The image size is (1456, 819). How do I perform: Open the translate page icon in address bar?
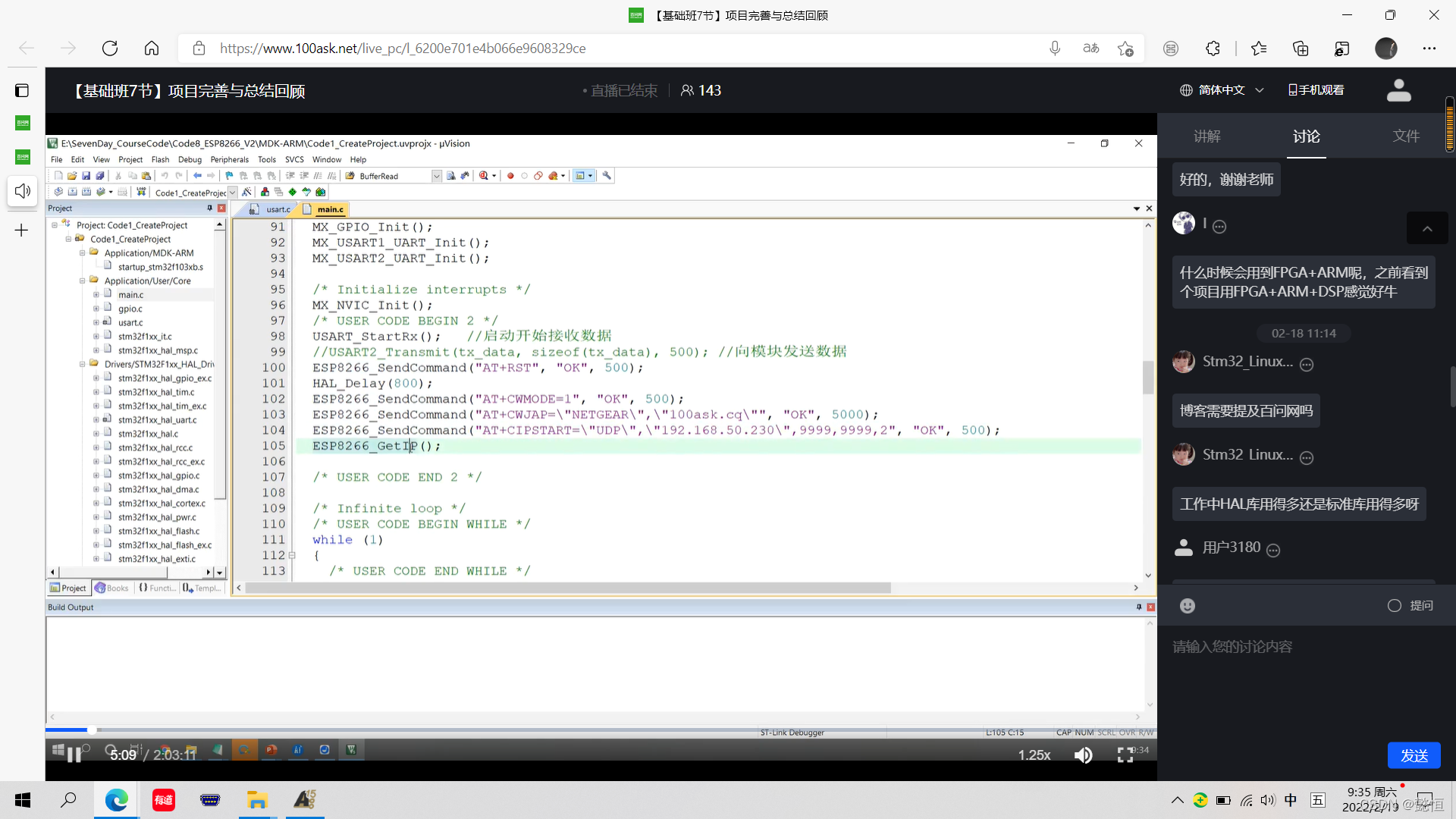(x=1090, y=49)
